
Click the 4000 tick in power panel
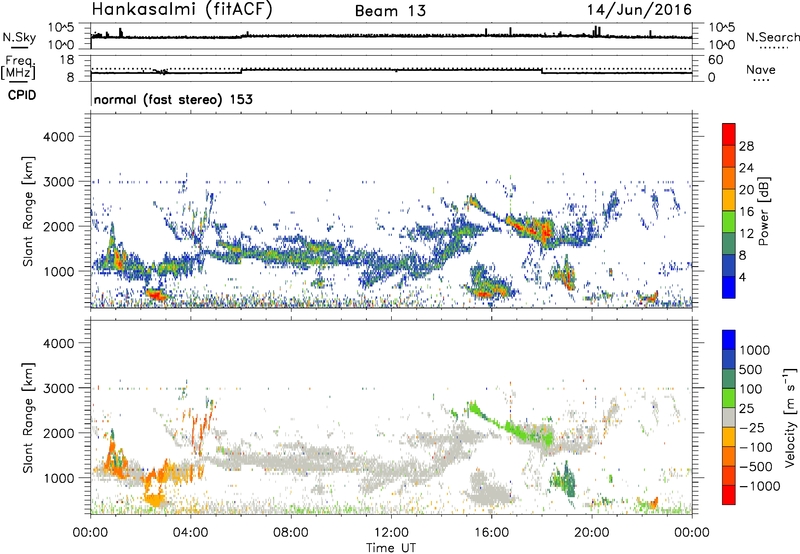(59, 137)
